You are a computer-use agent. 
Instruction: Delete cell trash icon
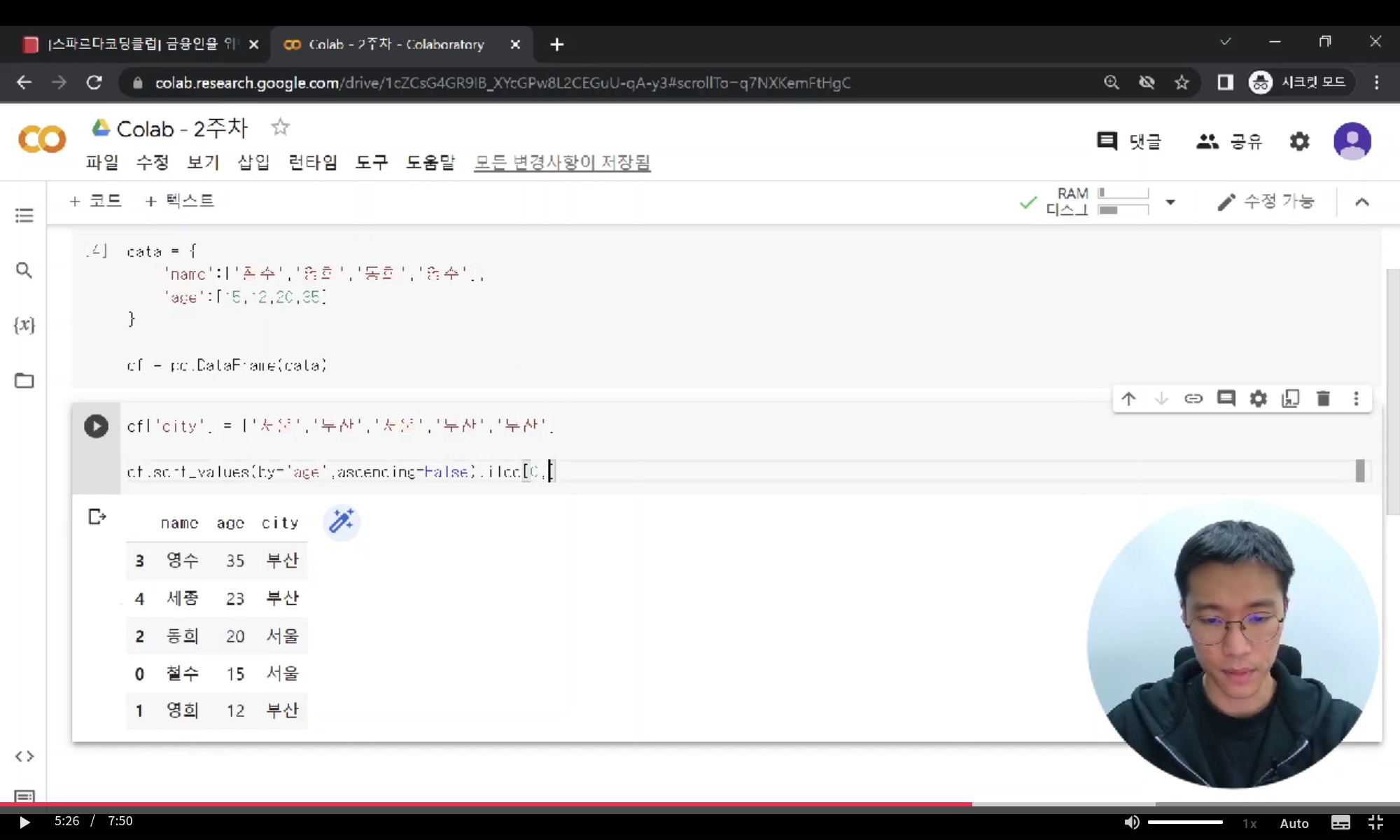(x=1323, y=399)
